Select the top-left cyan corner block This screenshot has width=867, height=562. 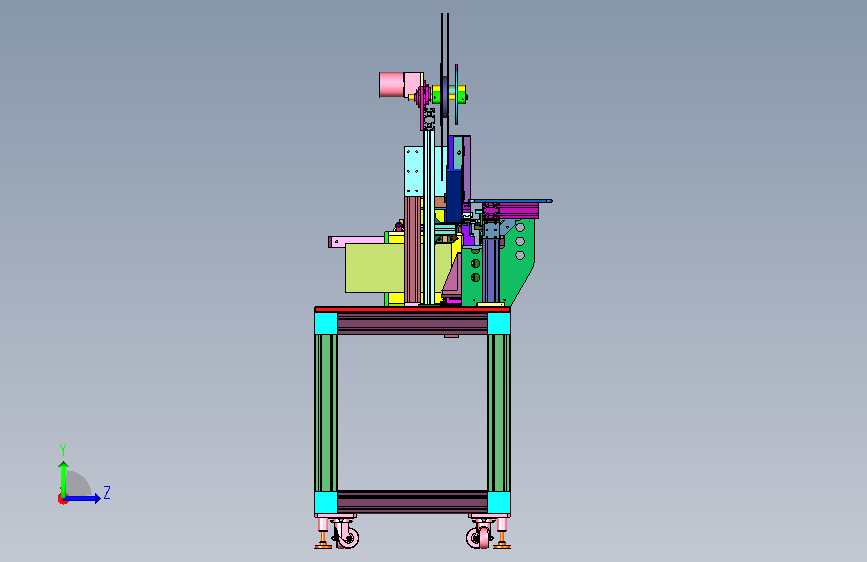click(326, 323)
